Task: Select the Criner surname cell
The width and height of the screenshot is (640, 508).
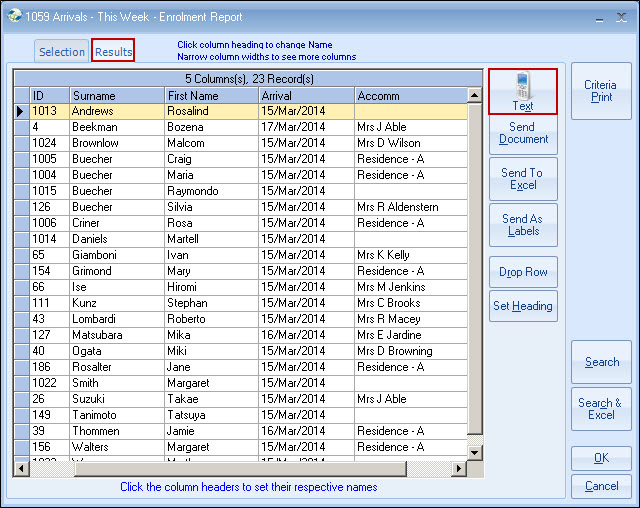Action: [117, 223]
